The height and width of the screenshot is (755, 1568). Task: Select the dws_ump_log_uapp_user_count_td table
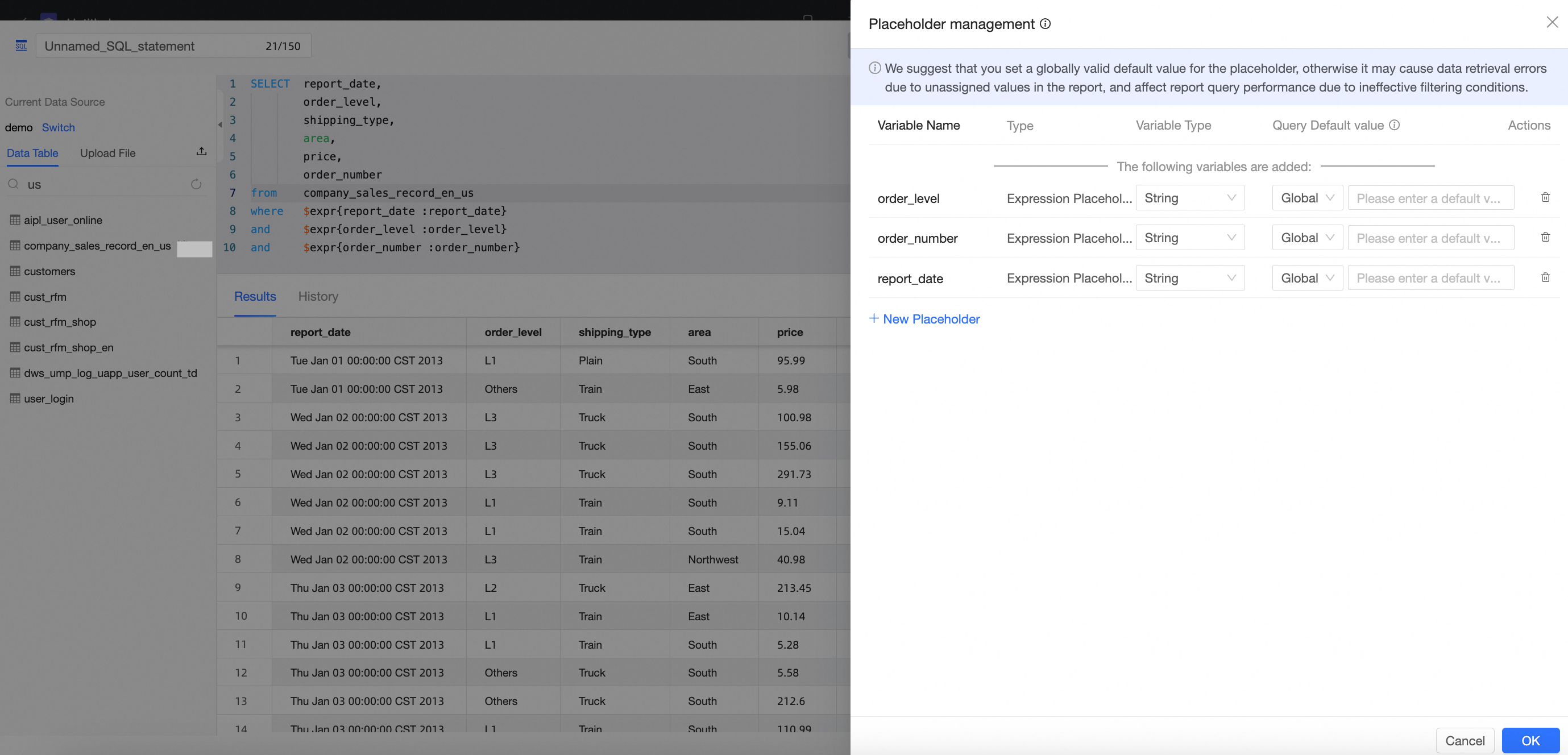(110, 372)
